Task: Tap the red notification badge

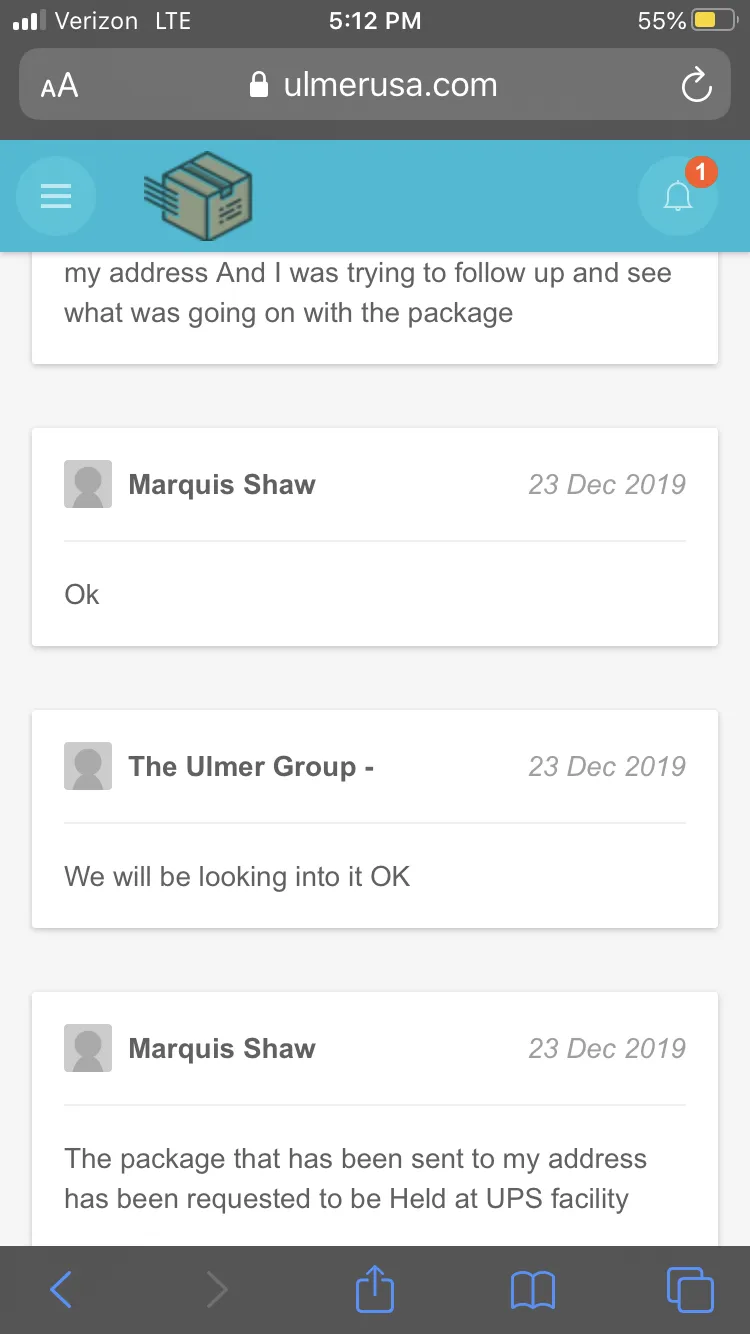Action: [x=701, y=172]
